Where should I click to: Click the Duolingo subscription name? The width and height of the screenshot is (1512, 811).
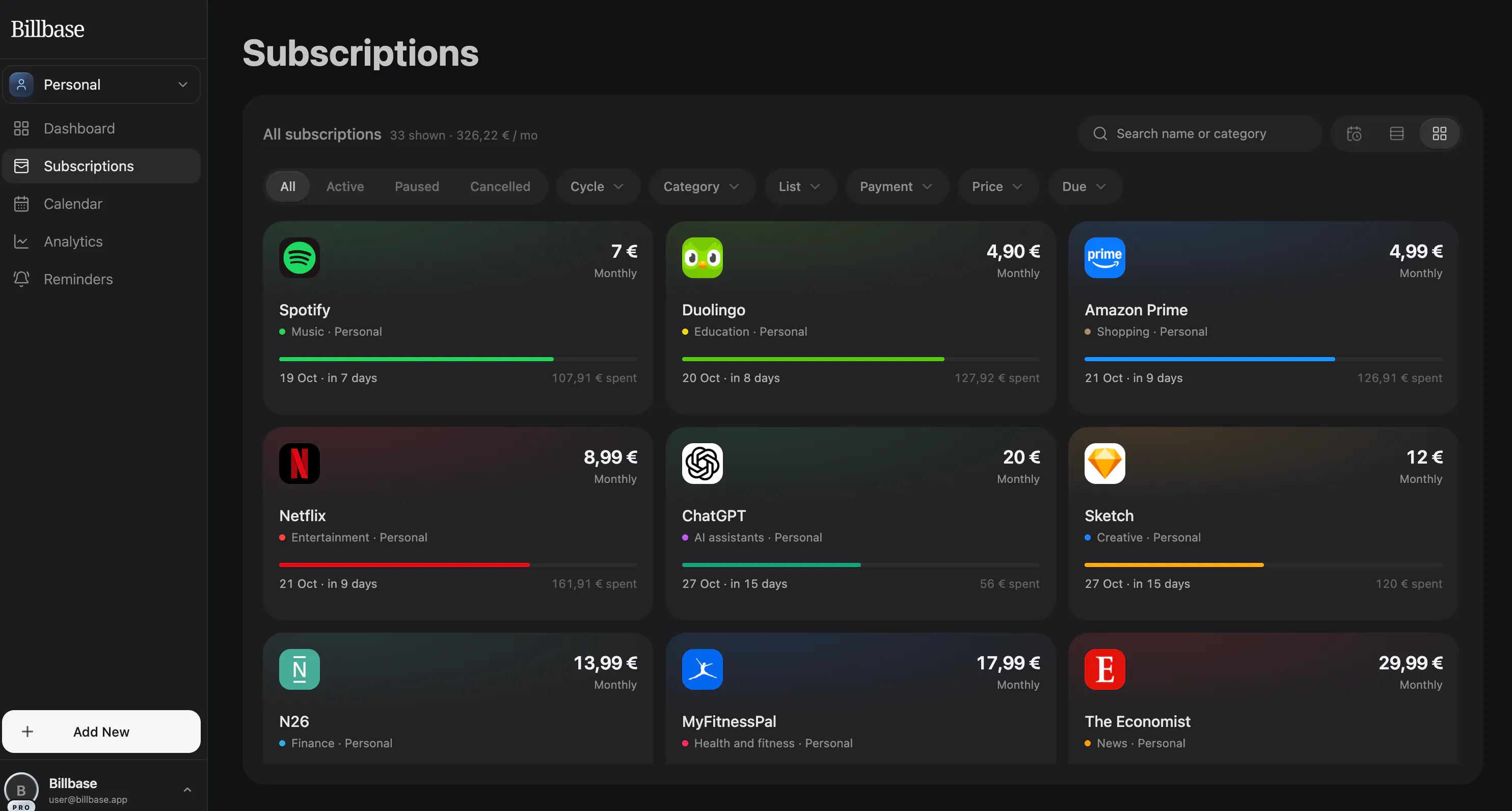point(713,310)
